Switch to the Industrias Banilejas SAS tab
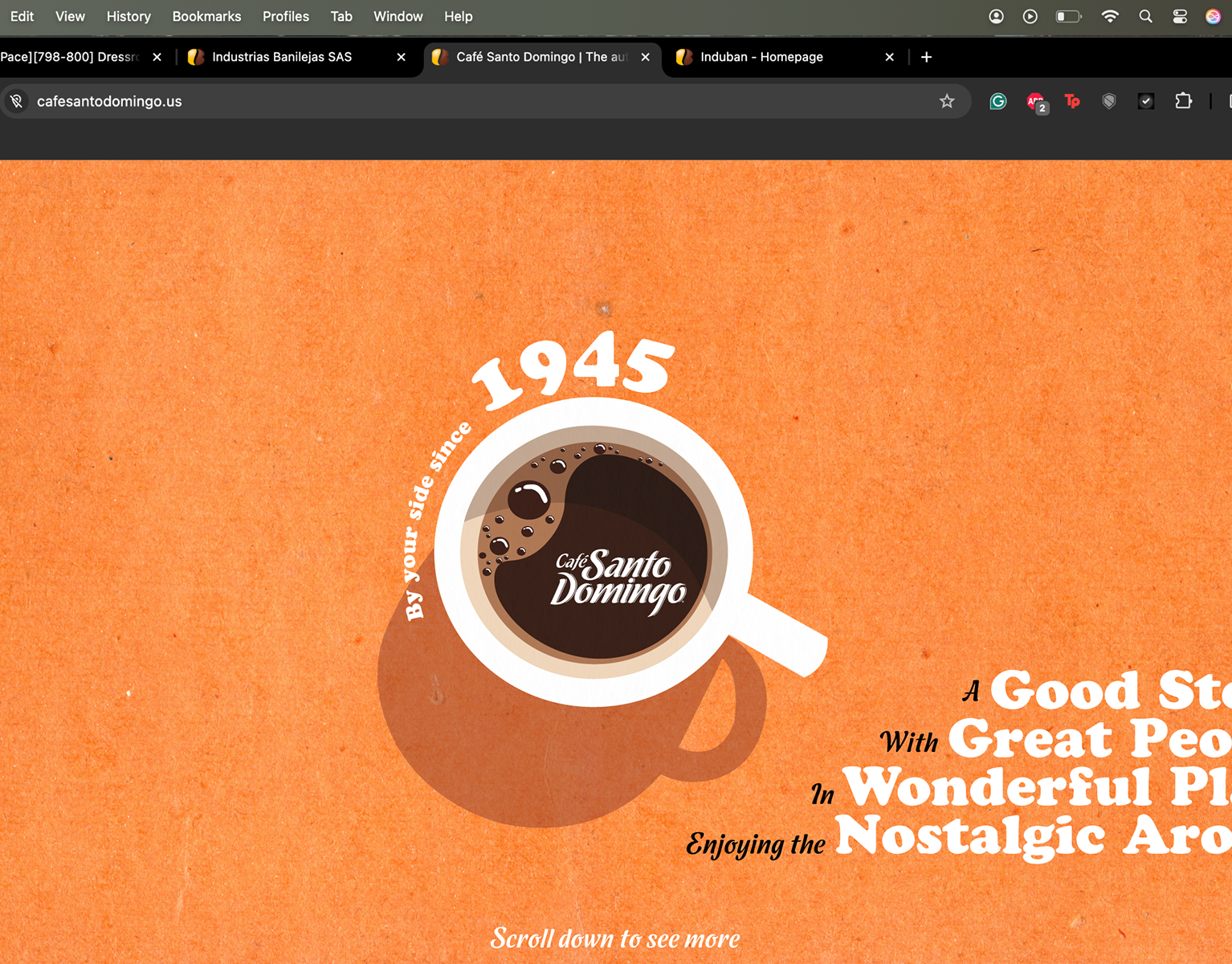Screen dimensions: 1232x964 pyautogui.click(x=297, y=57)
